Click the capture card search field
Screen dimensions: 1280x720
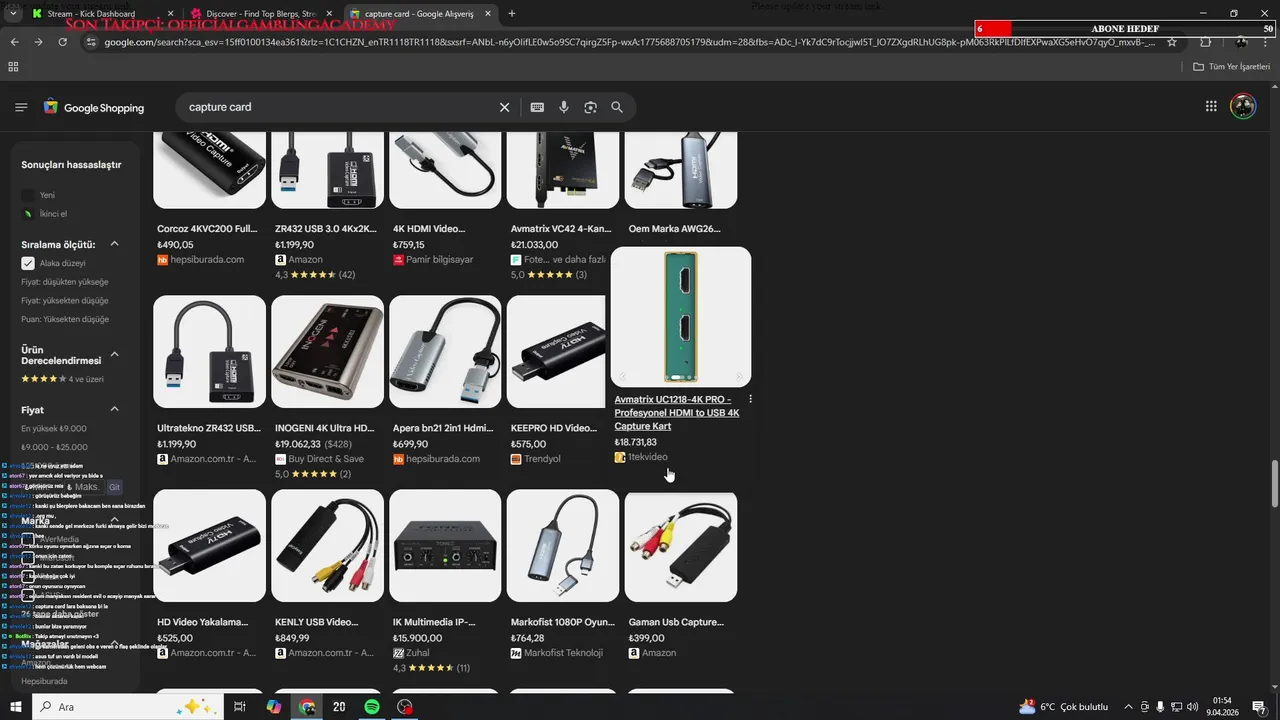(x=340, y=107)
